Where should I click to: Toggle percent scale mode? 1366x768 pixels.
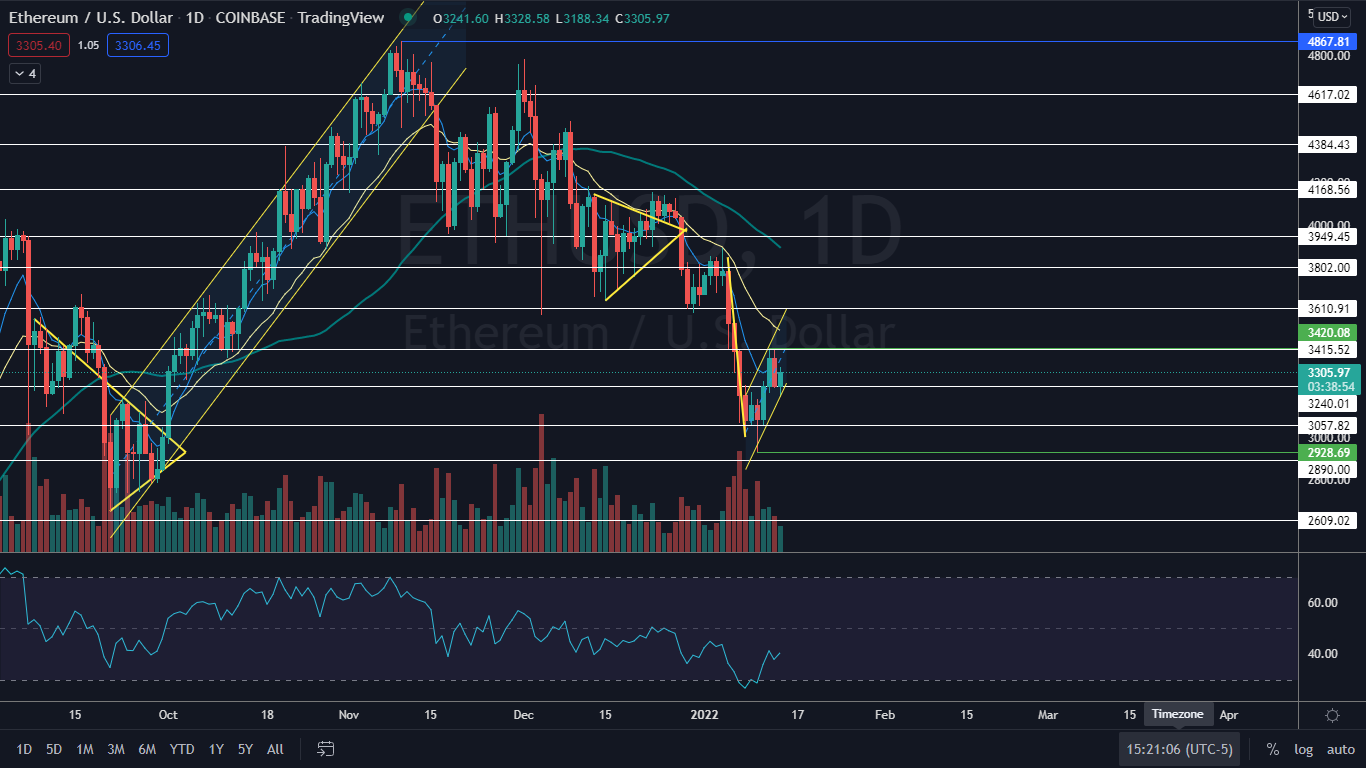click(x=1272, y=749)
